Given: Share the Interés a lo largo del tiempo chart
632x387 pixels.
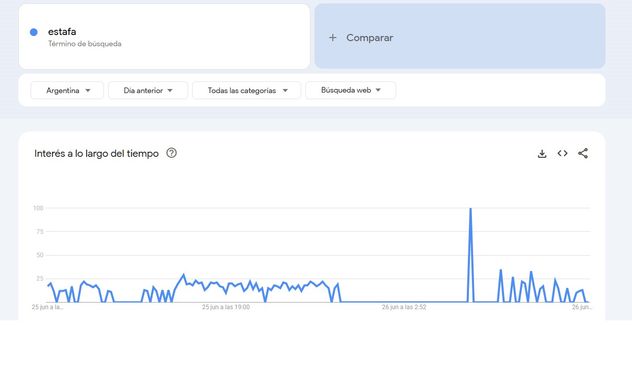Looking at the screenshot, I should click(x=583, y=153).
